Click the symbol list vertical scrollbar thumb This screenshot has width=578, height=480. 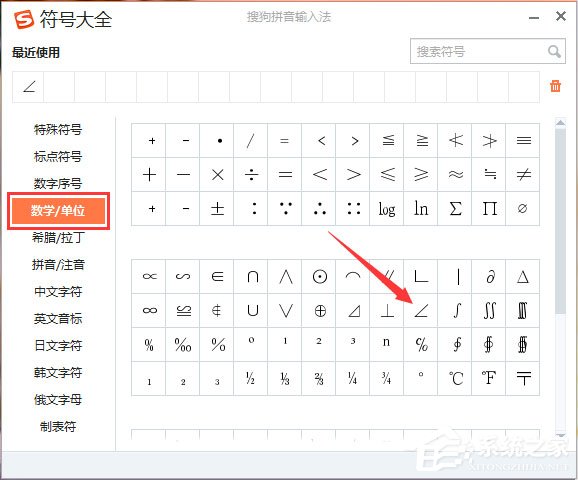coord(560,221)
